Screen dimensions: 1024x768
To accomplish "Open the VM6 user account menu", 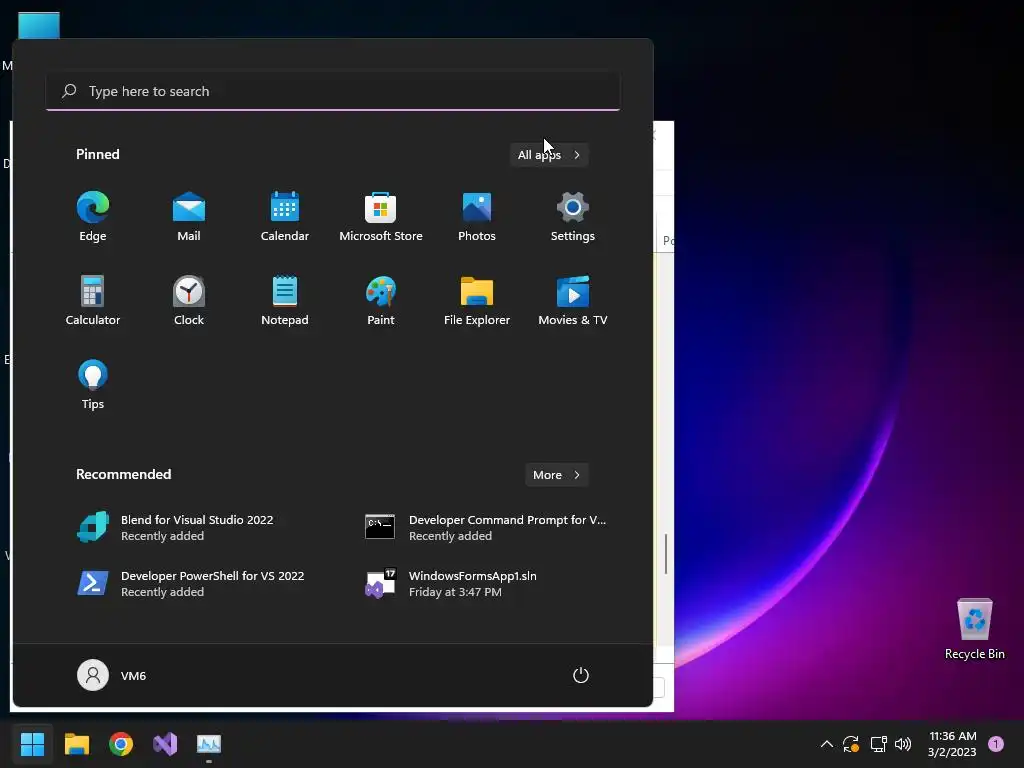I will click(x=112, y=675).
